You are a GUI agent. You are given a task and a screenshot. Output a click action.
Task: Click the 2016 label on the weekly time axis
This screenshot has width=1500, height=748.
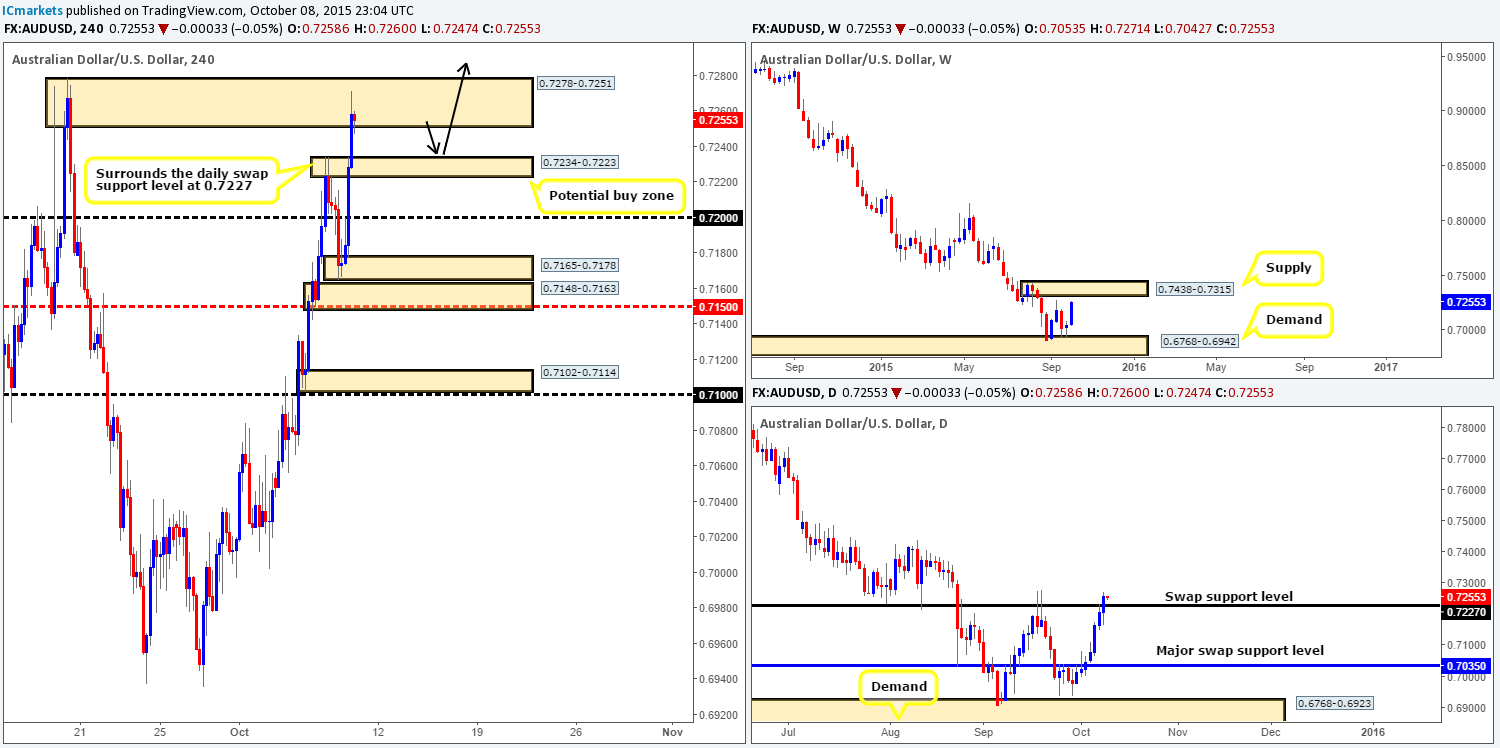click(1136, 367)
